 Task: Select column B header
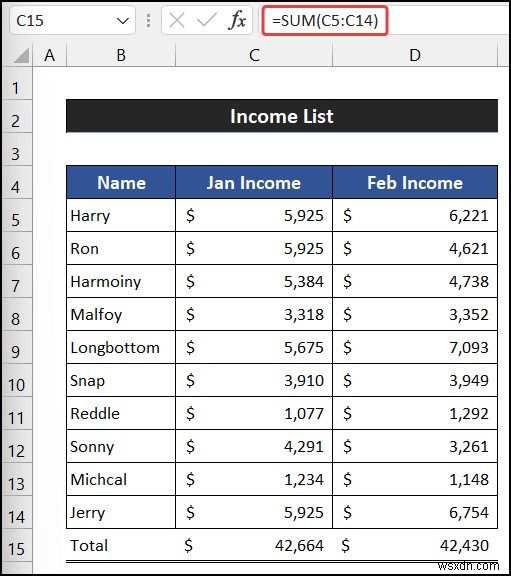tap(121, 55)
